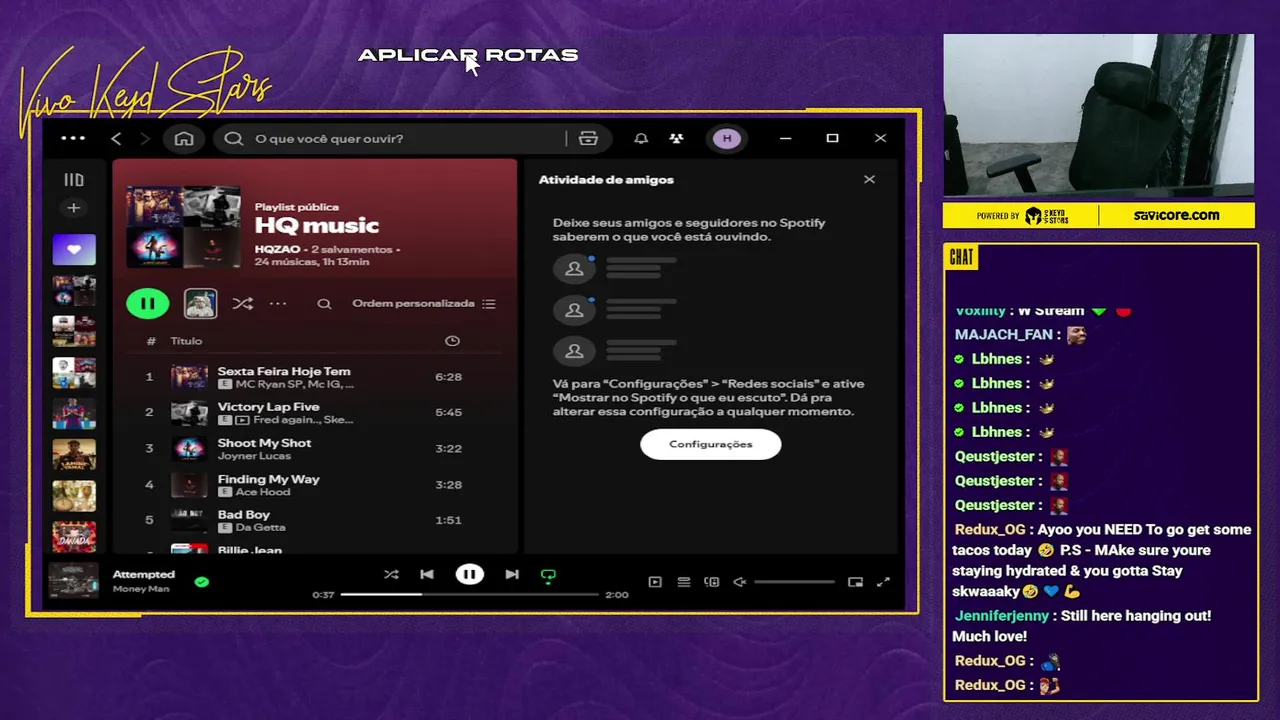Sort by duration clock icon

click(452, 341)
